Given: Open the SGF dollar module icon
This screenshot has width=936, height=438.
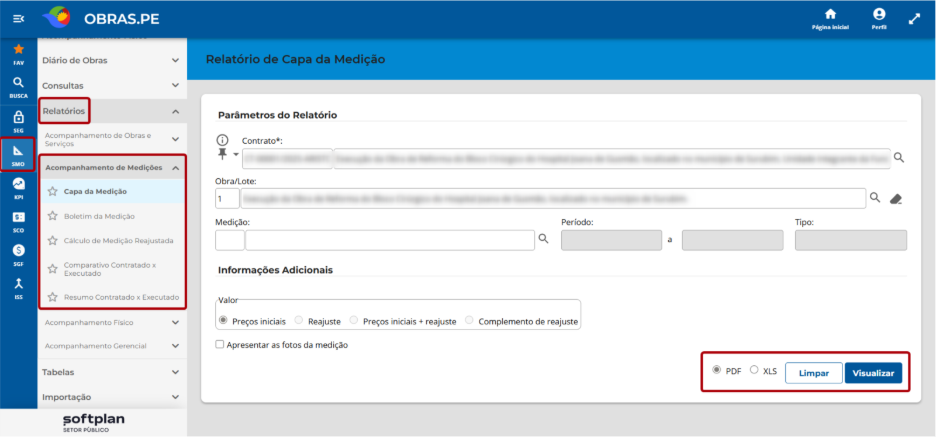Looking at the screenshot, I should click(19, 255).
